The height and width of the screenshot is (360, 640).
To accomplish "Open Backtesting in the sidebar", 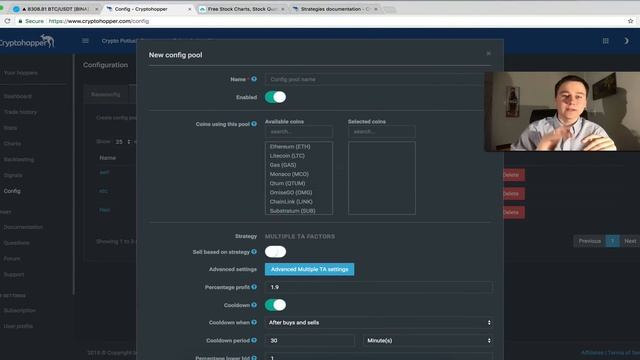I will (x=19, y=160).
